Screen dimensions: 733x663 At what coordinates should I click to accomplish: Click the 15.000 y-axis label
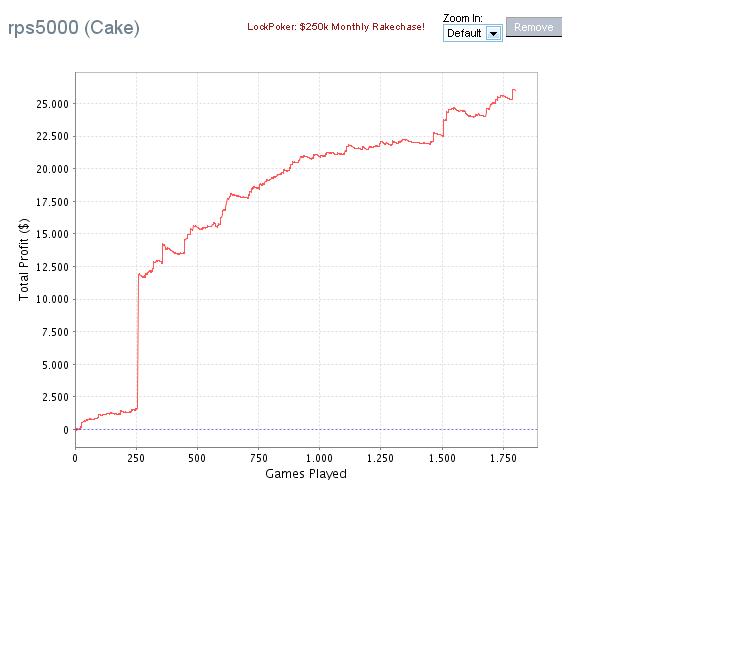[52, 234]
